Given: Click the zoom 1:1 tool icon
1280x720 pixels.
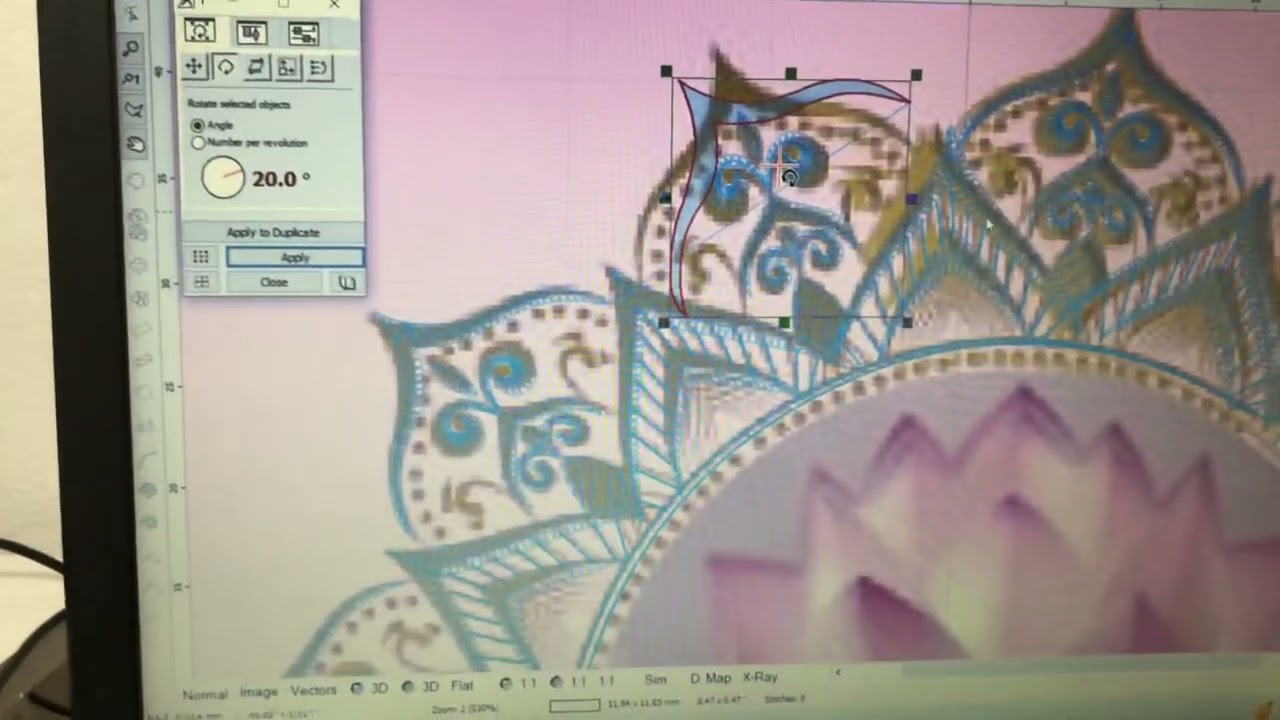Looking at the screenshot, I should (132, 78).
